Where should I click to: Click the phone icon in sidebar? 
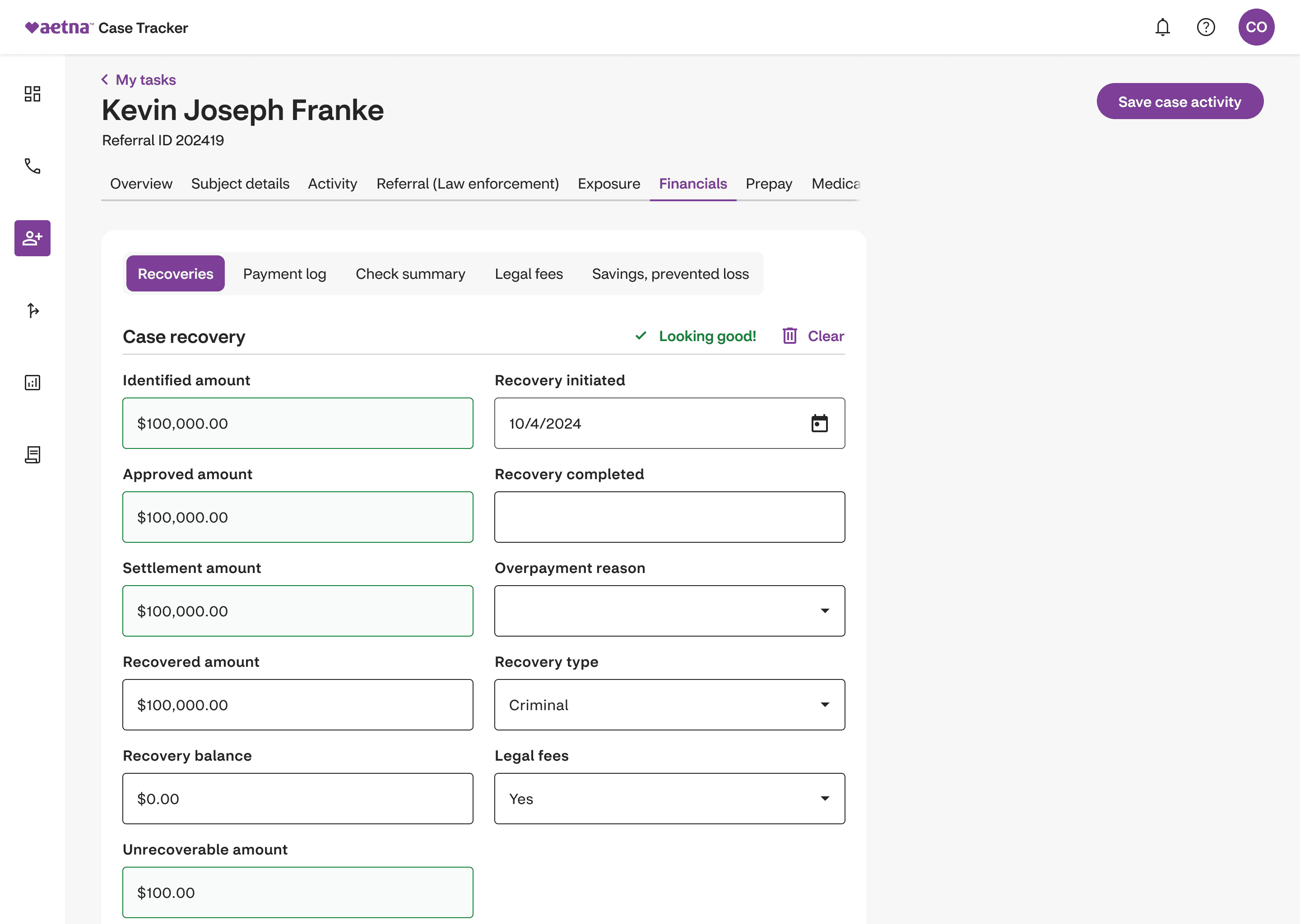click(x=32, y=166)
